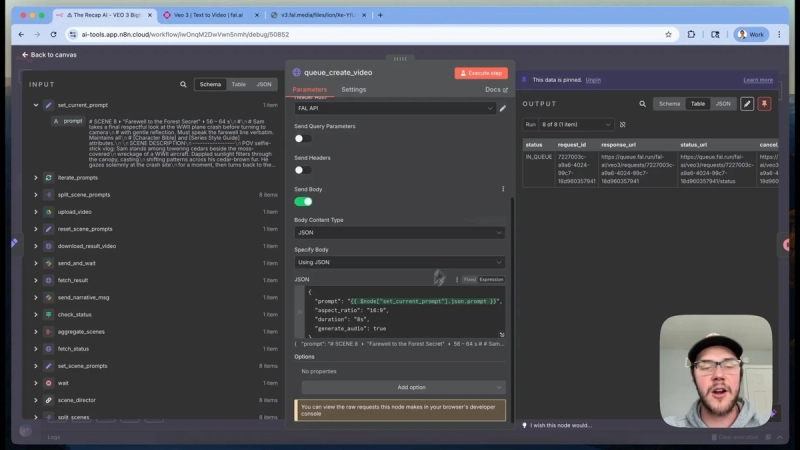Select Fixed mode for JSON field
800x450 pixels.
click(470, 280)
